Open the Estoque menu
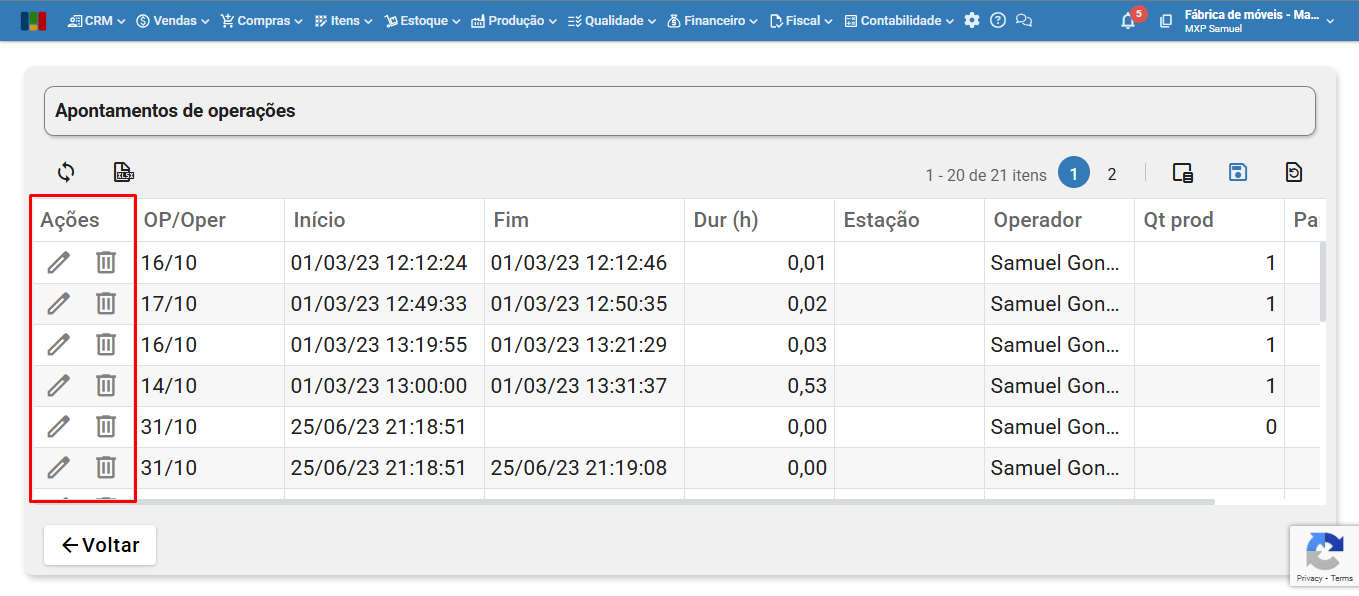The height and width of the screenshot is (596, 1359). pos(422,20)
